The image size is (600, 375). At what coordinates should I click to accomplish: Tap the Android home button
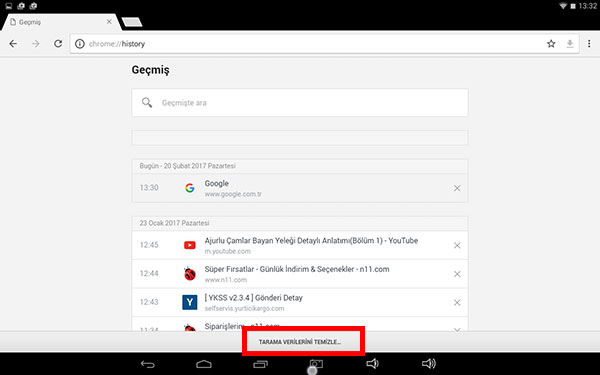204,364
